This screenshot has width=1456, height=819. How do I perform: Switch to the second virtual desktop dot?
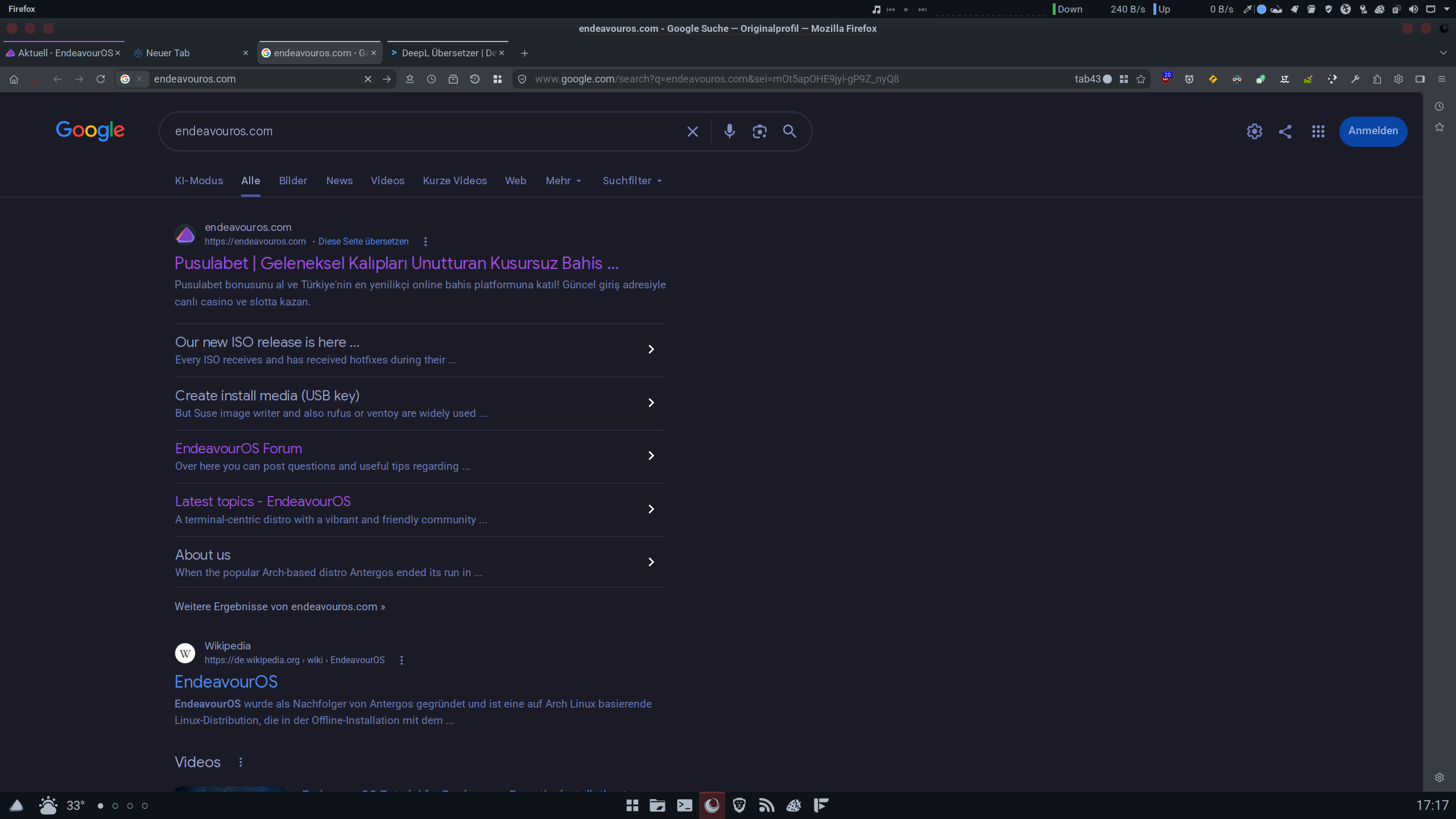(115, 806)
